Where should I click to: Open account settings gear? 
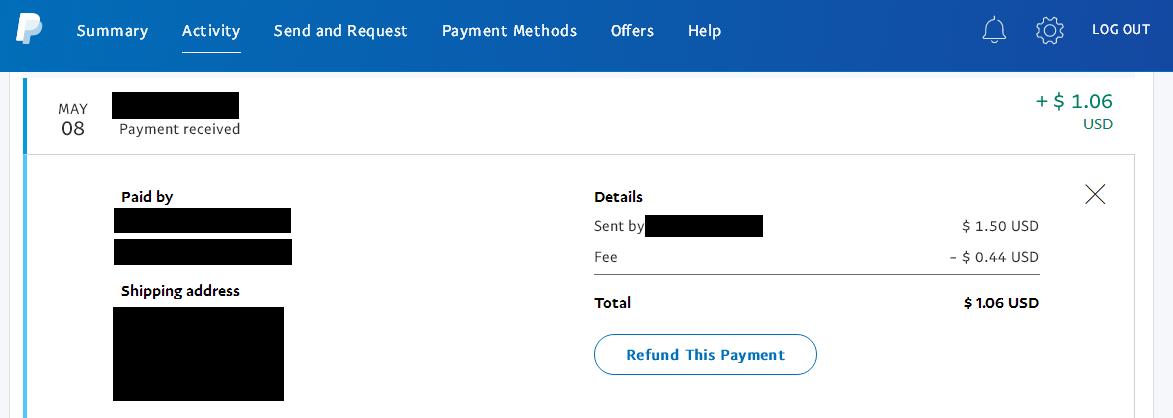click(1050, 30)
